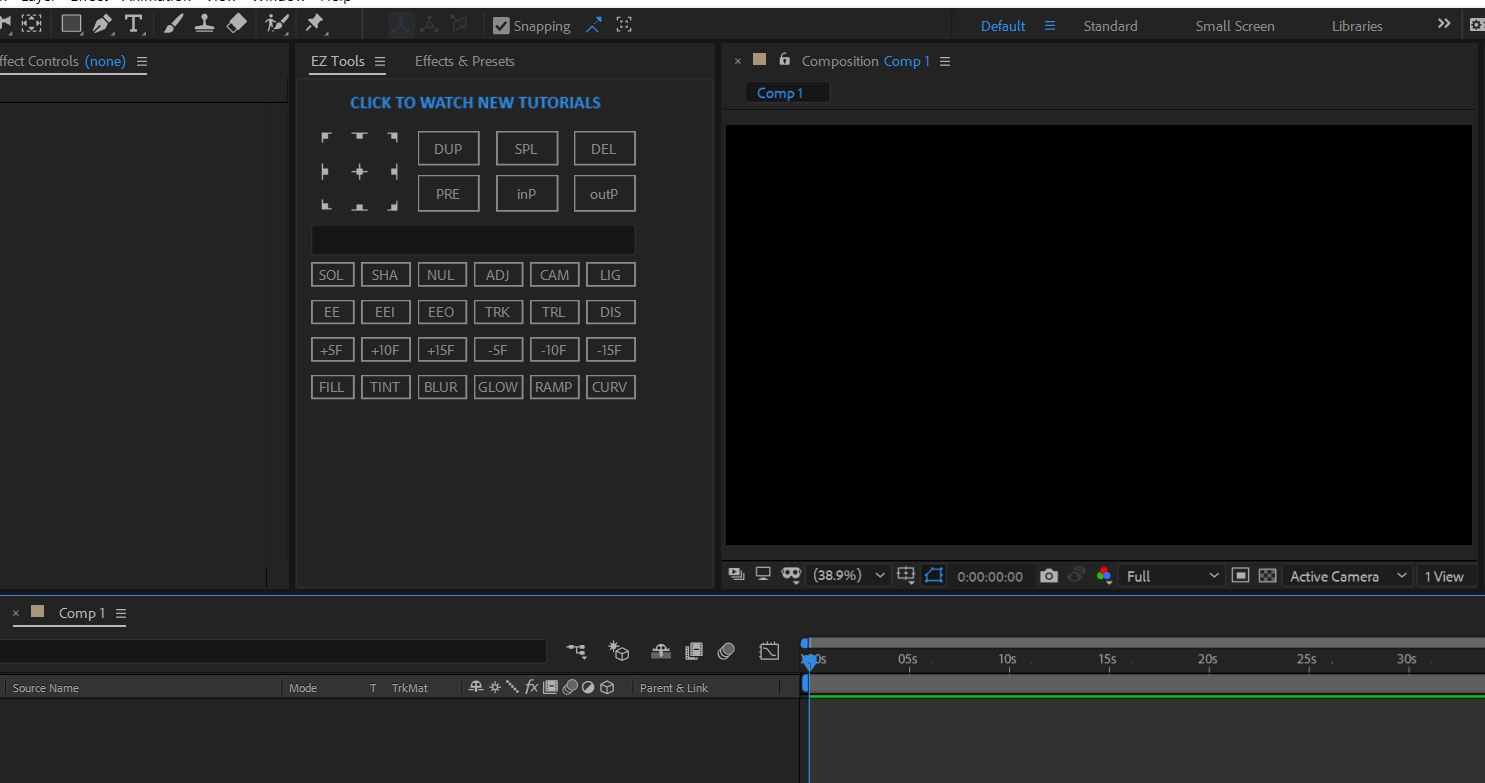Select the Eraser tool
This screenshot has height=783, width=1485.
point(237,24)
